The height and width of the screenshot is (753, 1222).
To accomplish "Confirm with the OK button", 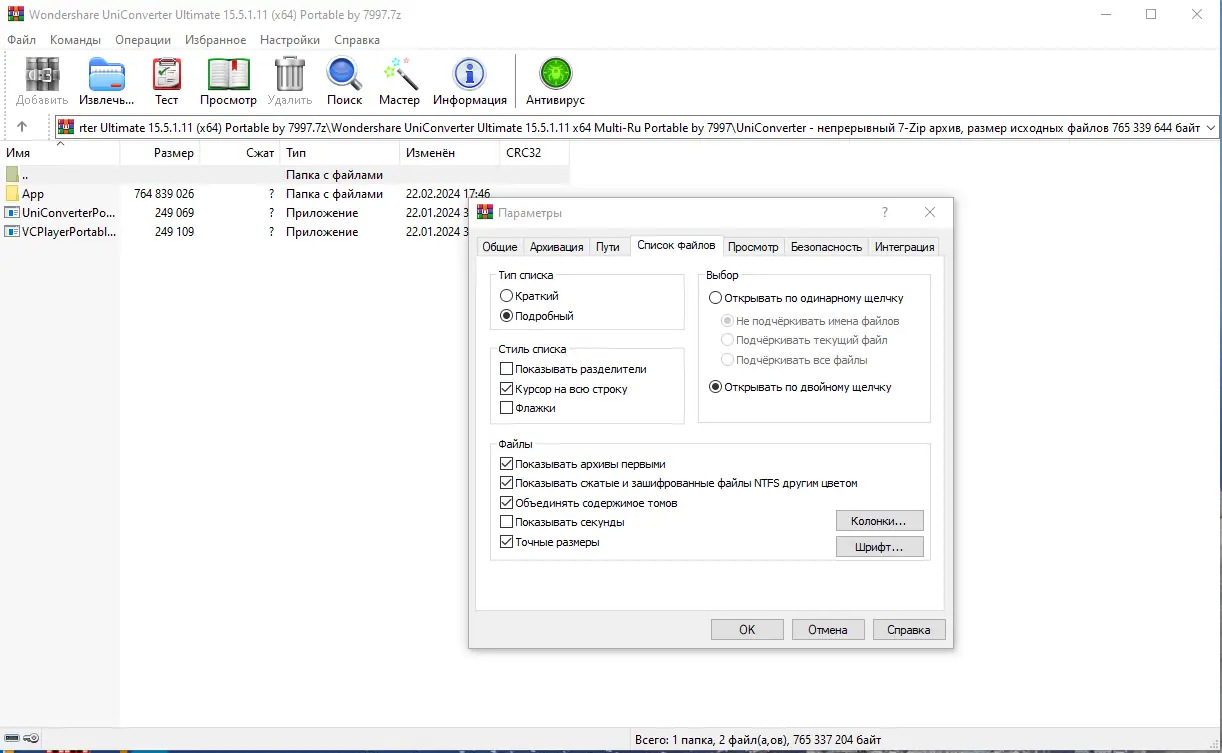I will (747, 630).
